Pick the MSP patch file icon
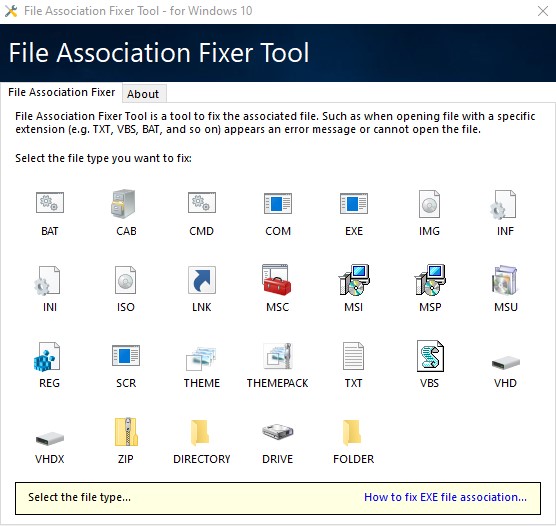The height and width of the screenshot is (526, 556). (x=430, y=280)
